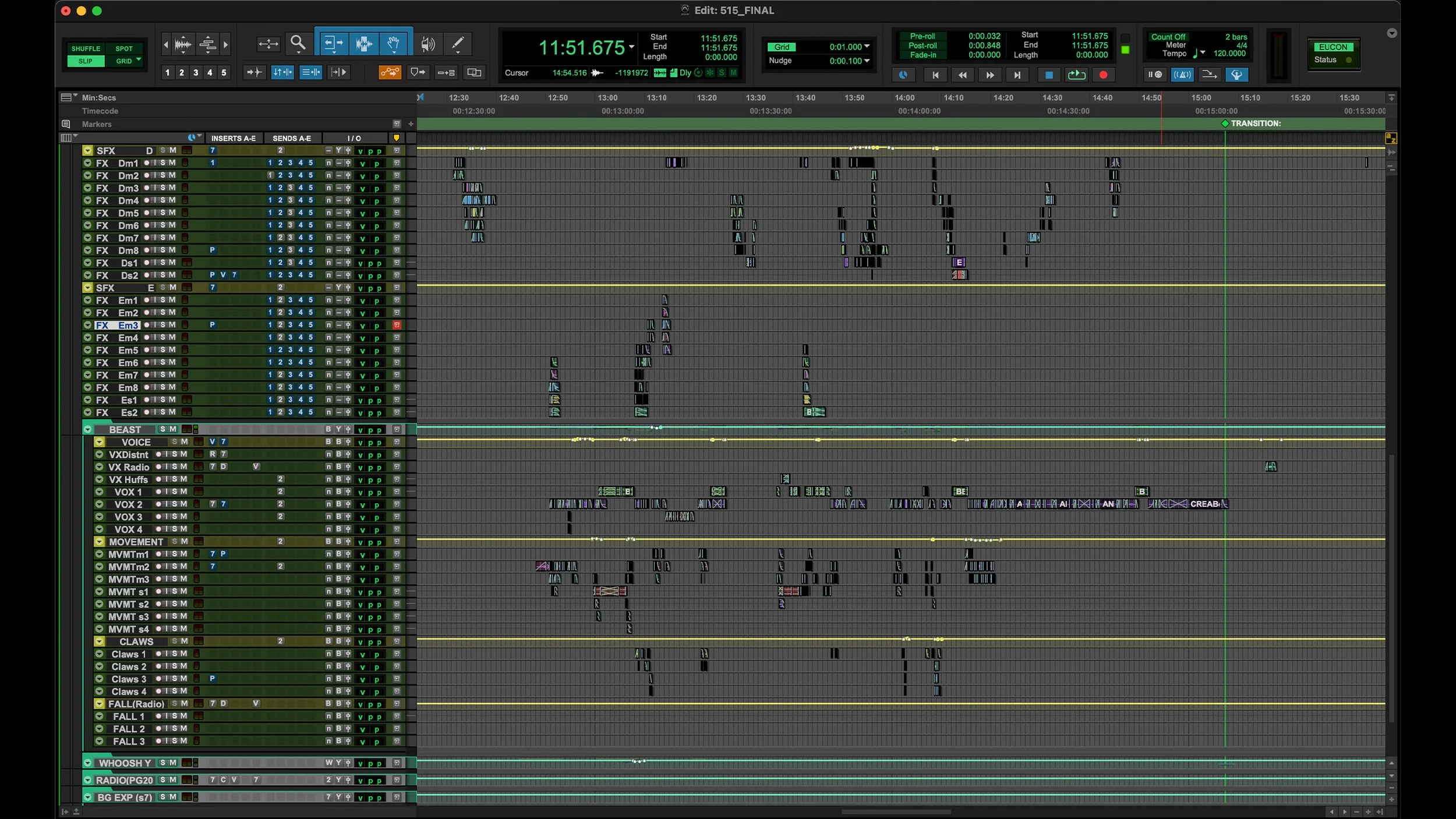The height and width of the screenshot is (819, 1456).
Task: Click the Timecode ruler name
Action: point(100,111)
